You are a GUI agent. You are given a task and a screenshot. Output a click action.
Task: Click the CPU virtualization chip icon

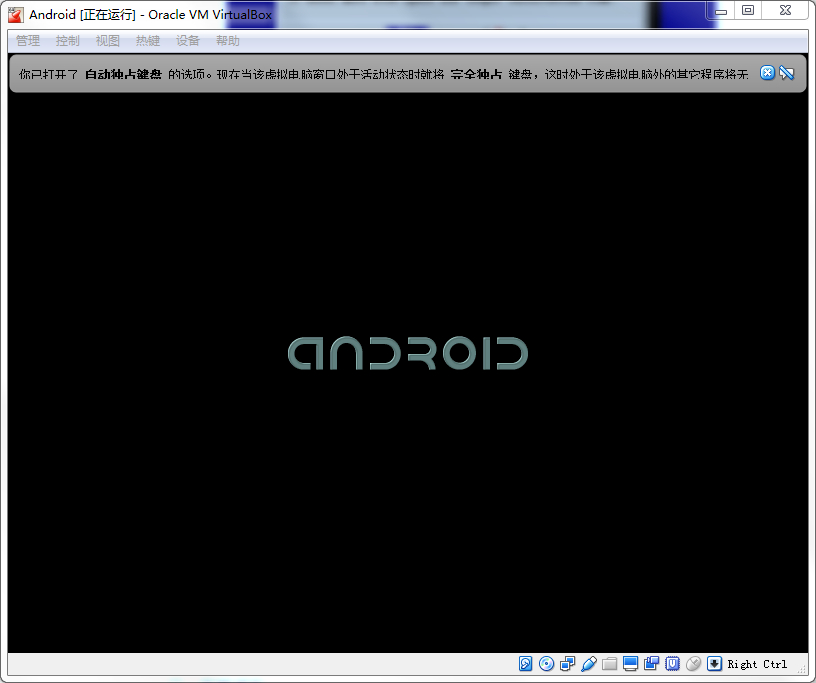pos(672,664)
